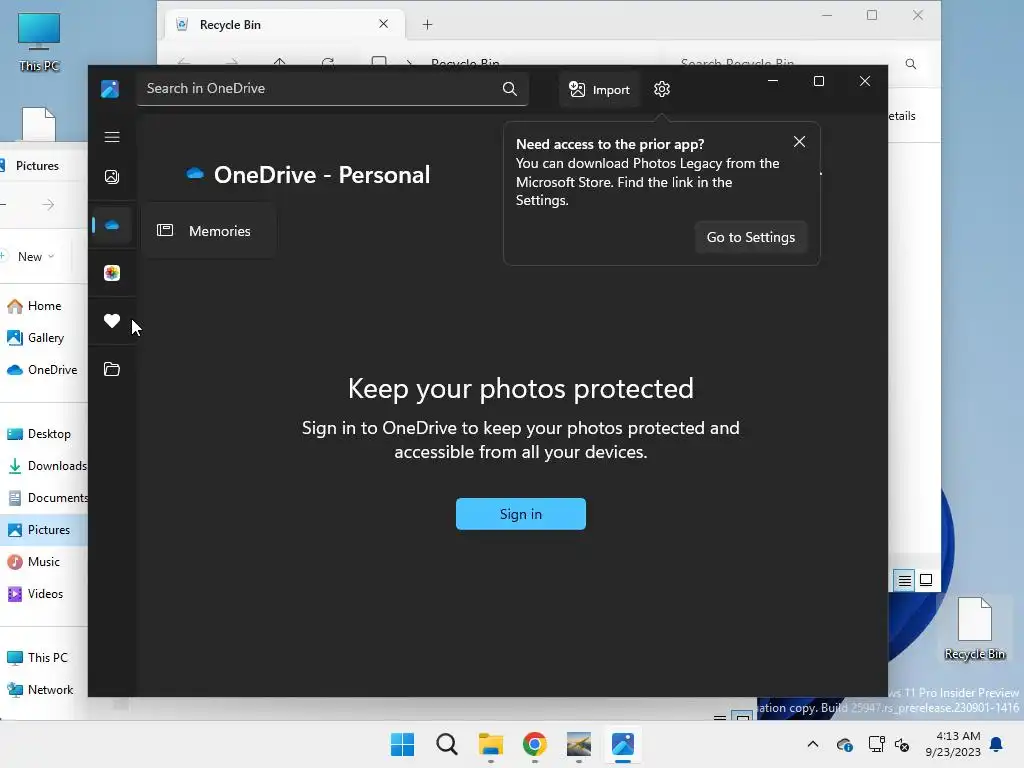Select This PC in Explorer navigation pane
Image resolution: width=1024 pixels, height=768 pixels.
click(x=44, y=658)
